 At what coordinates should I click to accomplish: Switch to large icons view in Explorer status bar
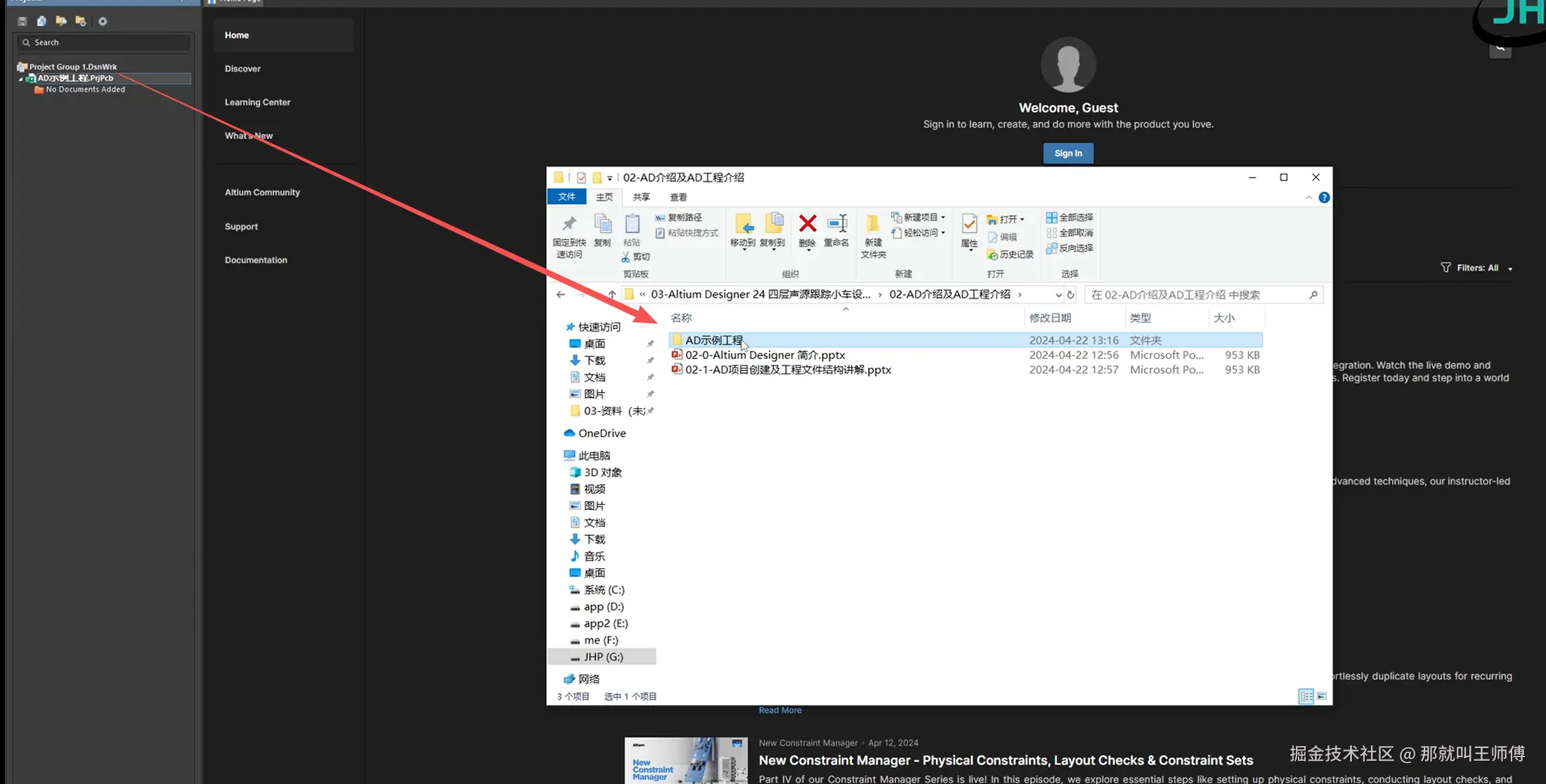point(1321,696)
